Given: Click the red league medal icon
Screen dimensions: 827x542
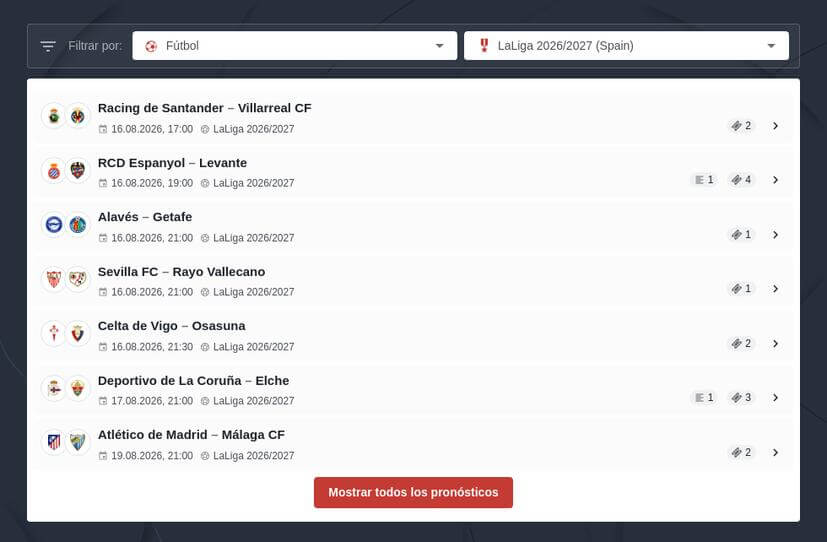Looking at the screenshot, I should [484, 46].
